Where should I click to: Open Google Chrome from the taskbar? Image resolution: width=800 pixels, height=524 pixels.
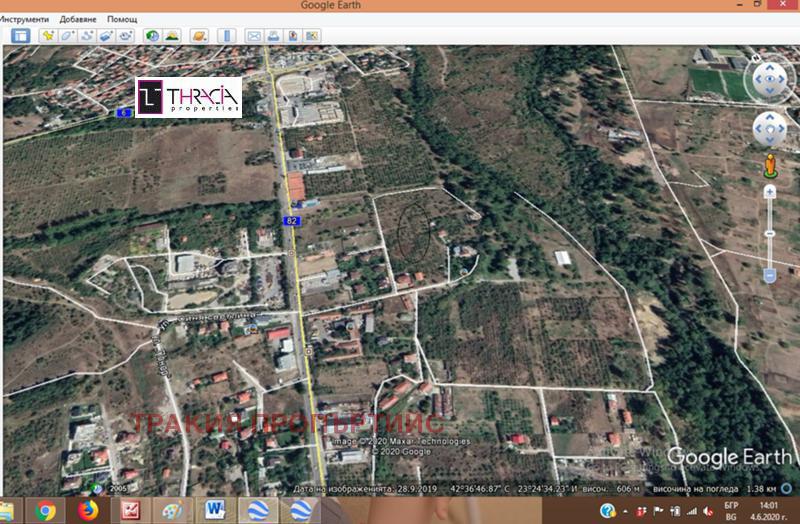[x=45, y=510]
